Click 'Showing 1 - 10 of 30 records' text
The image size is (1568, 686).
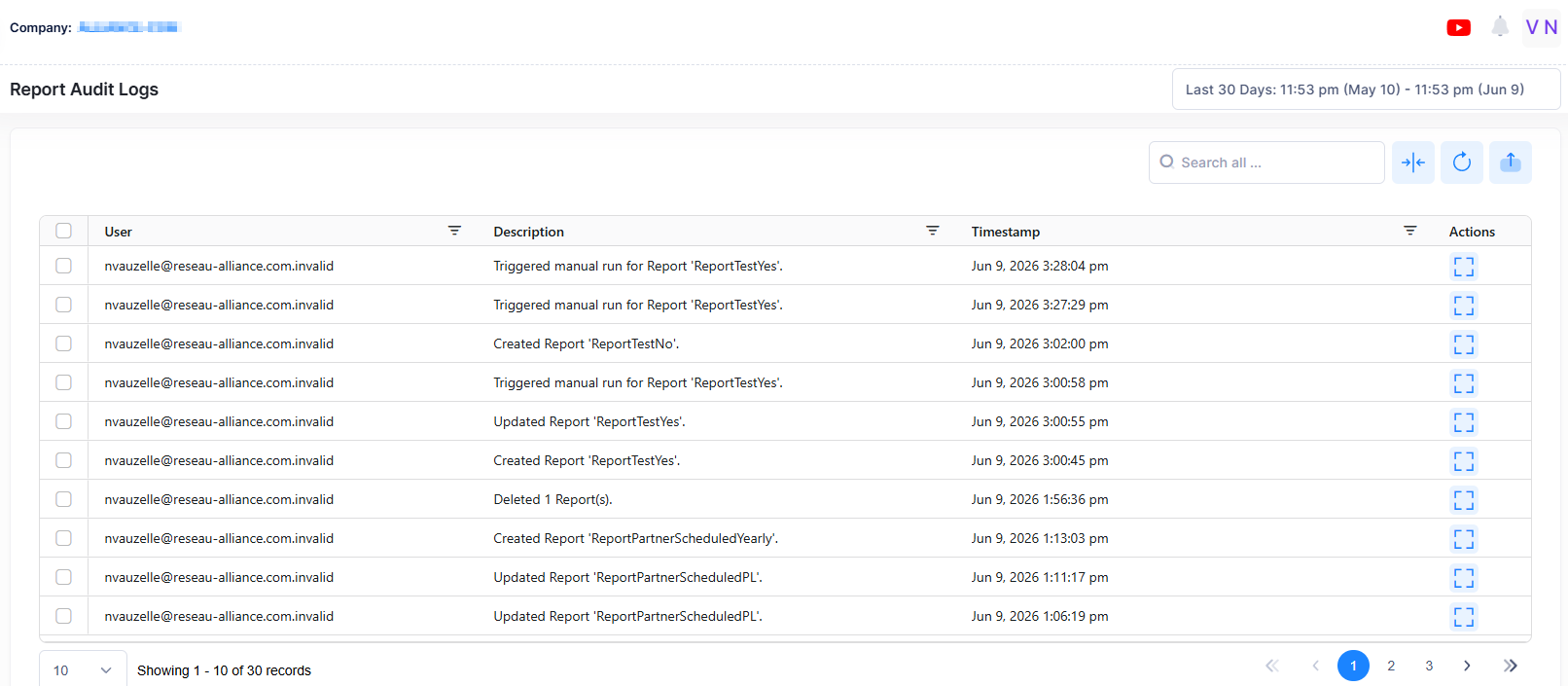(224, 670)
